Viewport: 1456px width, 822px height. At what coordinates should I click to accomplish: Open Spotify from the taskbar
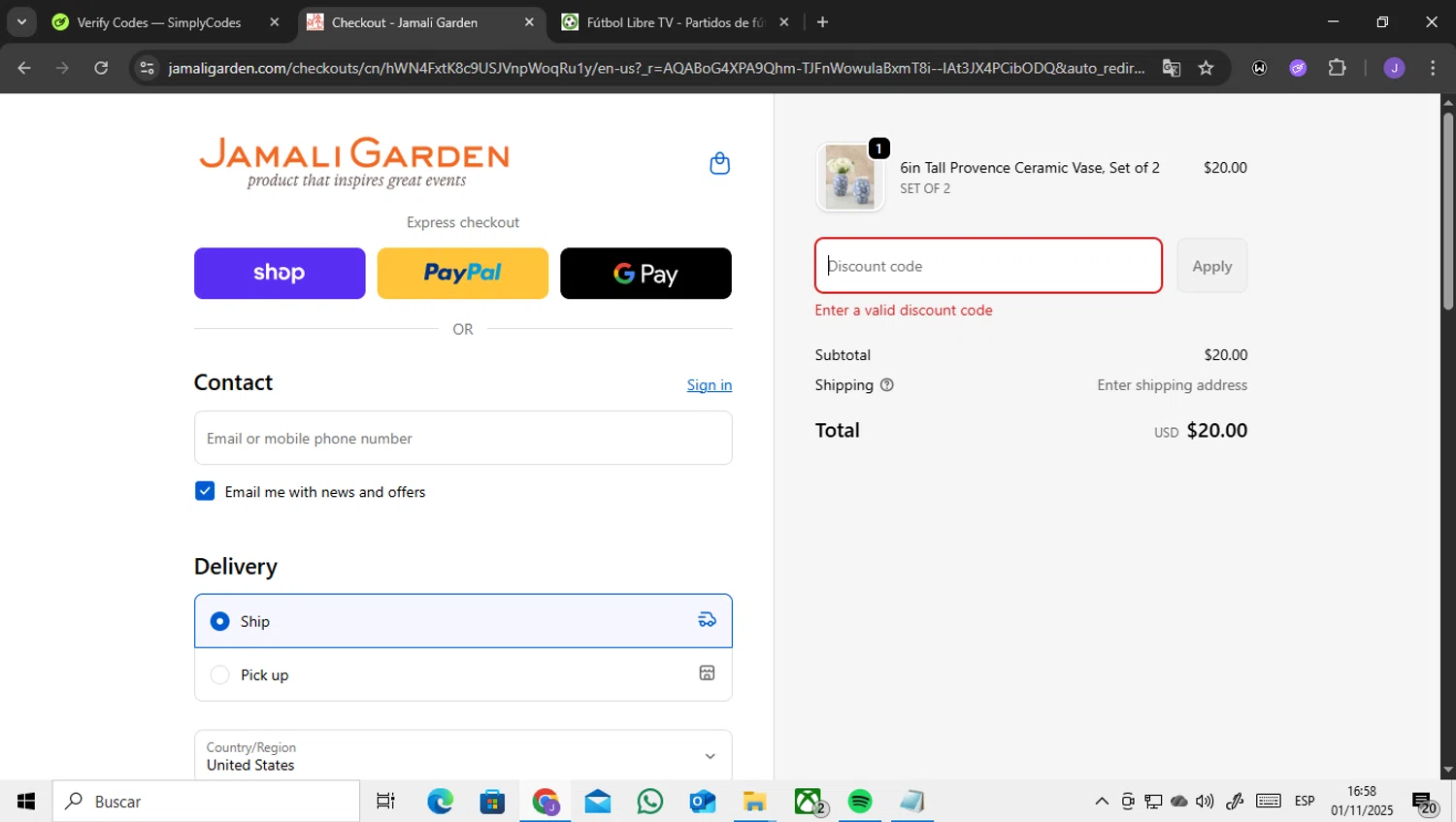point(860,802)
